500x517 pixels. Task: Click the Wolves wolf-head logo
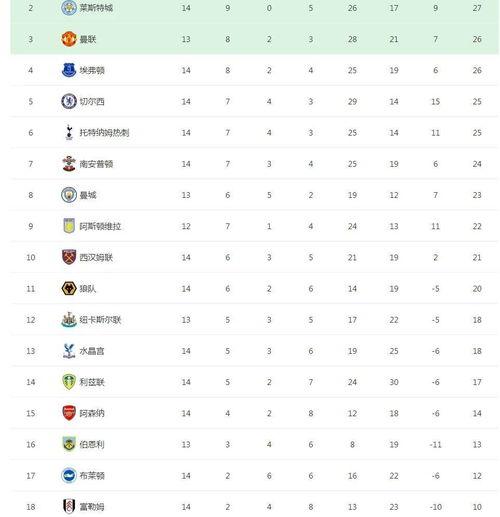69,288
